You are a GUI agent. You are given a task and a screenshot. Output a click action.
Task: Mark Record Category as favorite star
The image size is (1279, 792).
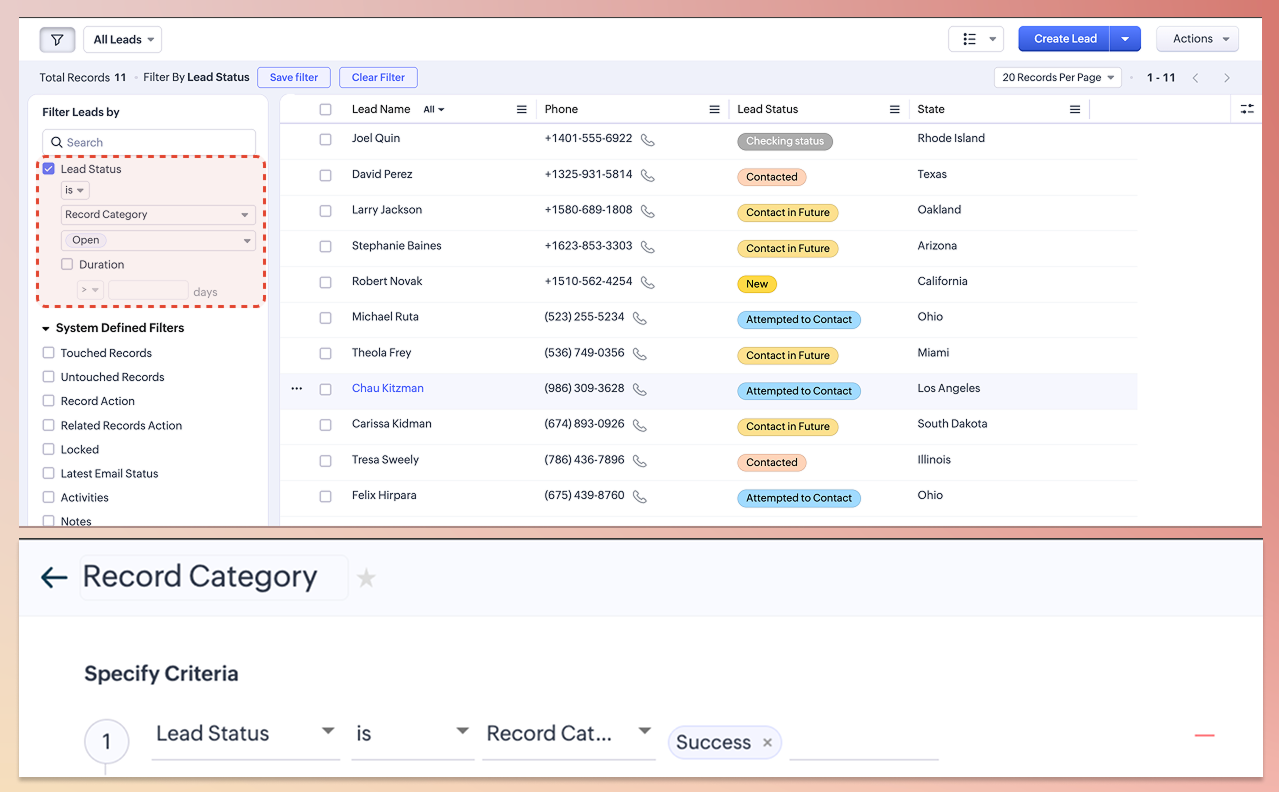click(x=367, y=578)
